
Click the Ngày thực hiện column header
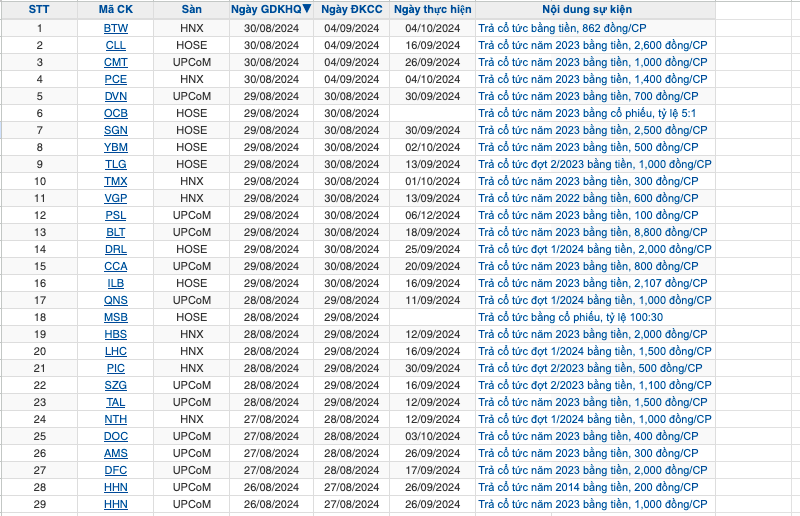point(433,9)
